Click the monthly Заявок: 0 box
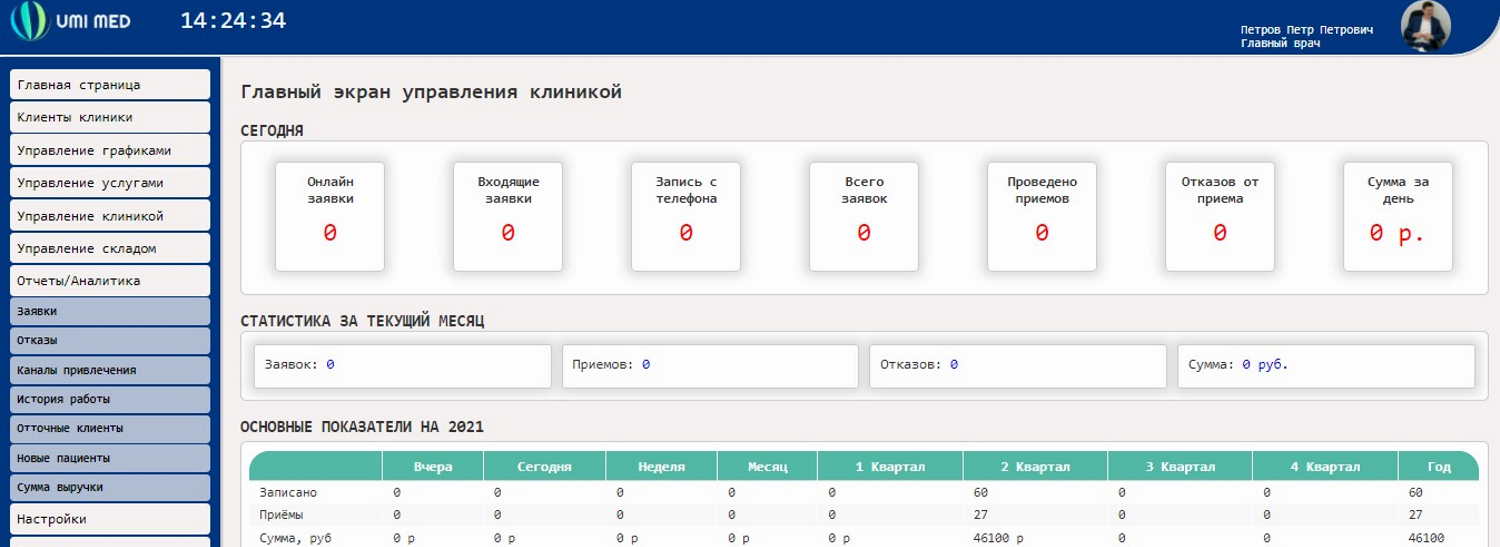 coord(403,366)
